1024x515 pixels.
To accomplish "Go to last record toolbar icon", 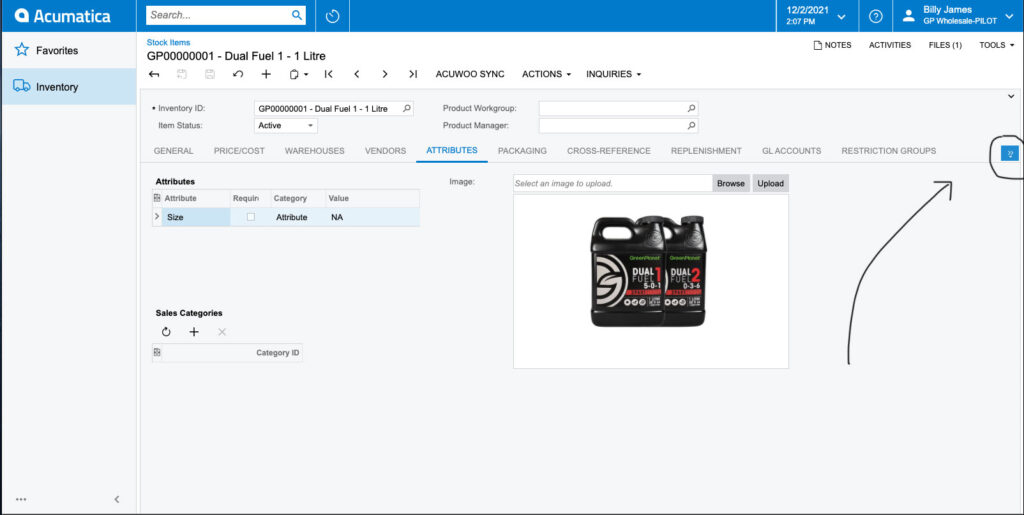I will point(413,74).
